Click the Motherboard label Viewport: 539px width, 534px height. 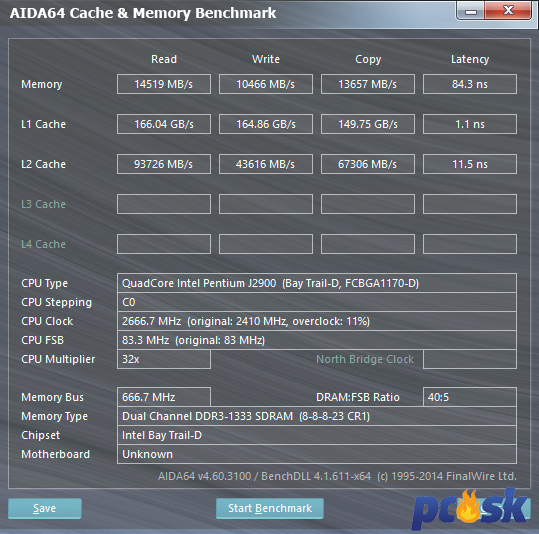55,454
